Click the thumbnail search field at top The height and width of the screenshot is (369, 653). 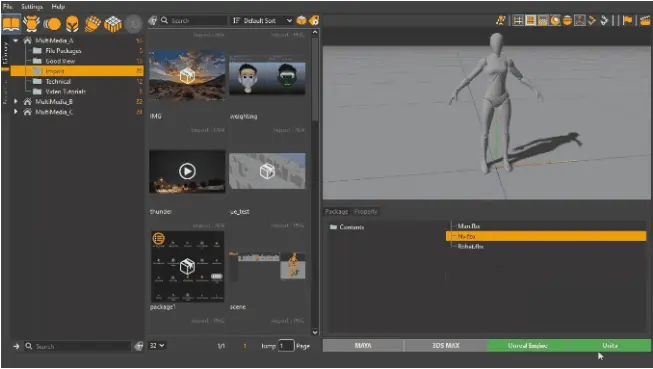(x=193, y=20)
